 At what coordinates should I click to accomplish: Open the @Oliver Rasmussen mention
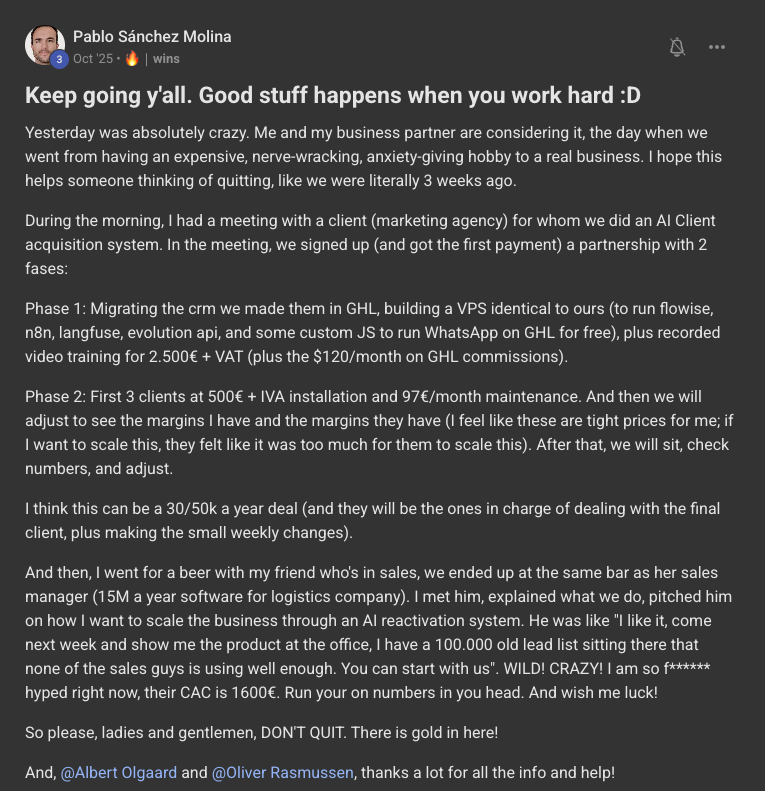(284, 771)
